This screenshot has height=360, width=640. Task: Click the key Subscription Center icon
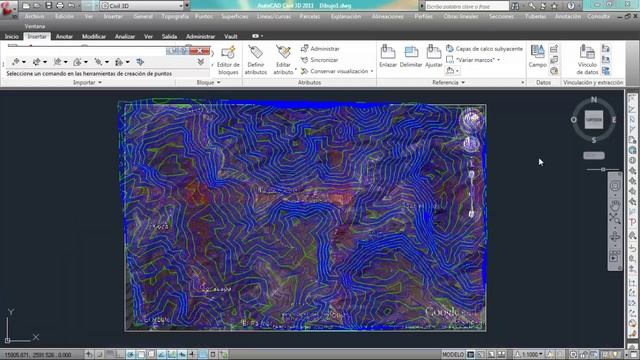pyautogui.click(x=532, y=6)
